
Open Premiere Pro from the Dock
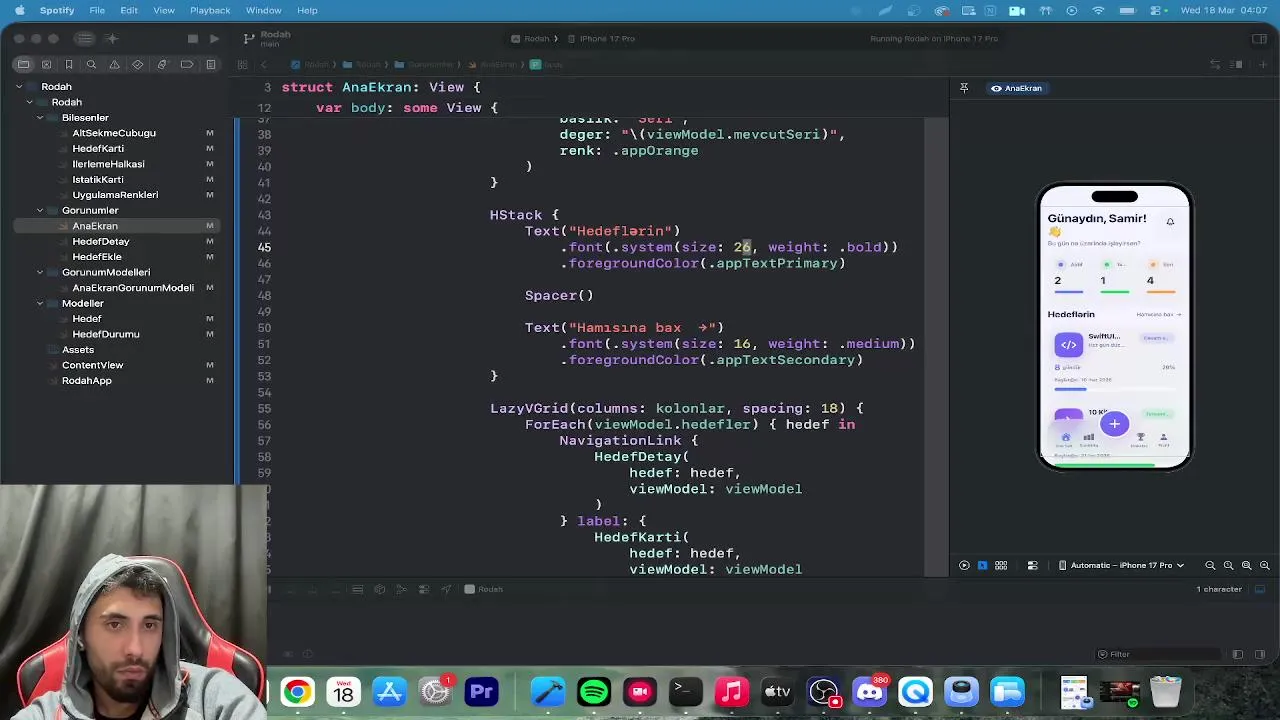482,692
